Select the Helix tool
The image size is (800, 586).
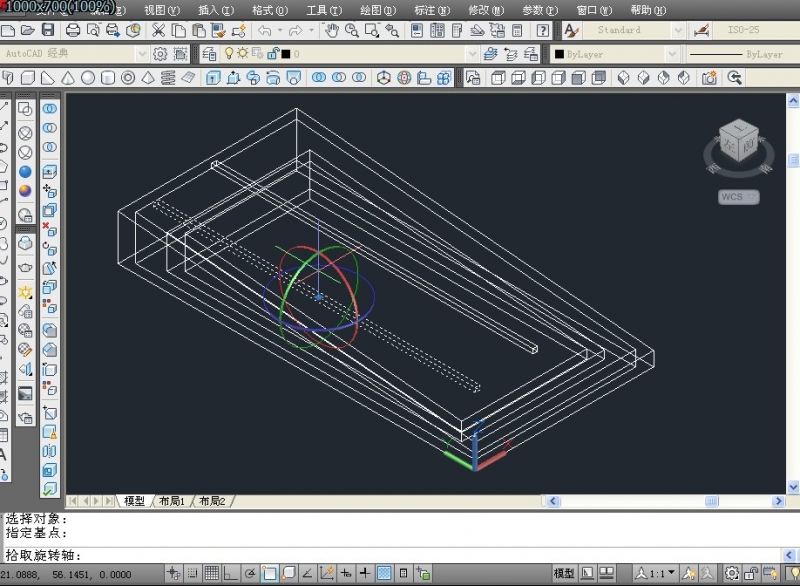[x=168, y=78]
